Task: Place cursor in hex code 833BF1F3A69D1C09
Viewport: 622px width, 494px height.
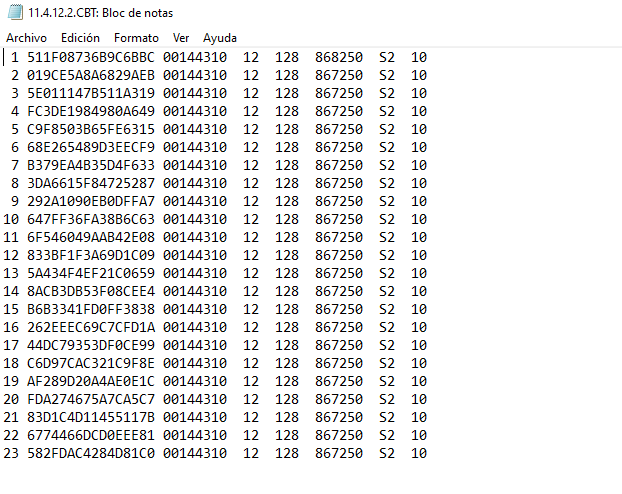Action: pos(91,255)
